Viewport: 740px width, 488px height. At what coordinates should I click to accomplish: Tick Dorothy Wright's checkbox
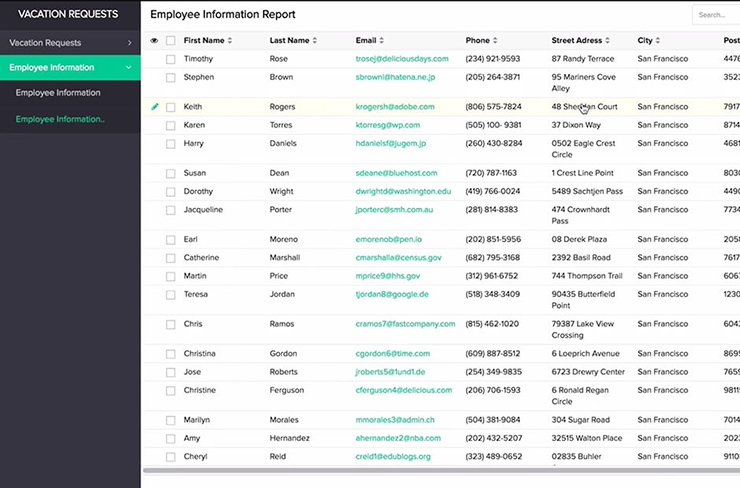click(x=171, y=193)
